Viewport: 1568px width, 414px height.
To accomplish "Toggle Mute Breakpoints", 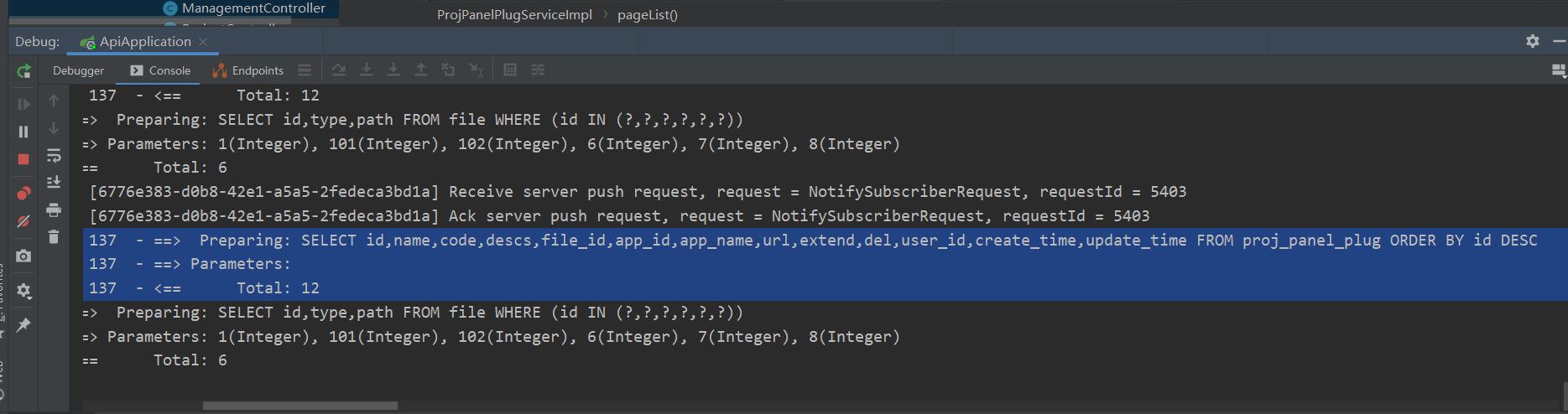I will [x=23, y=222].
